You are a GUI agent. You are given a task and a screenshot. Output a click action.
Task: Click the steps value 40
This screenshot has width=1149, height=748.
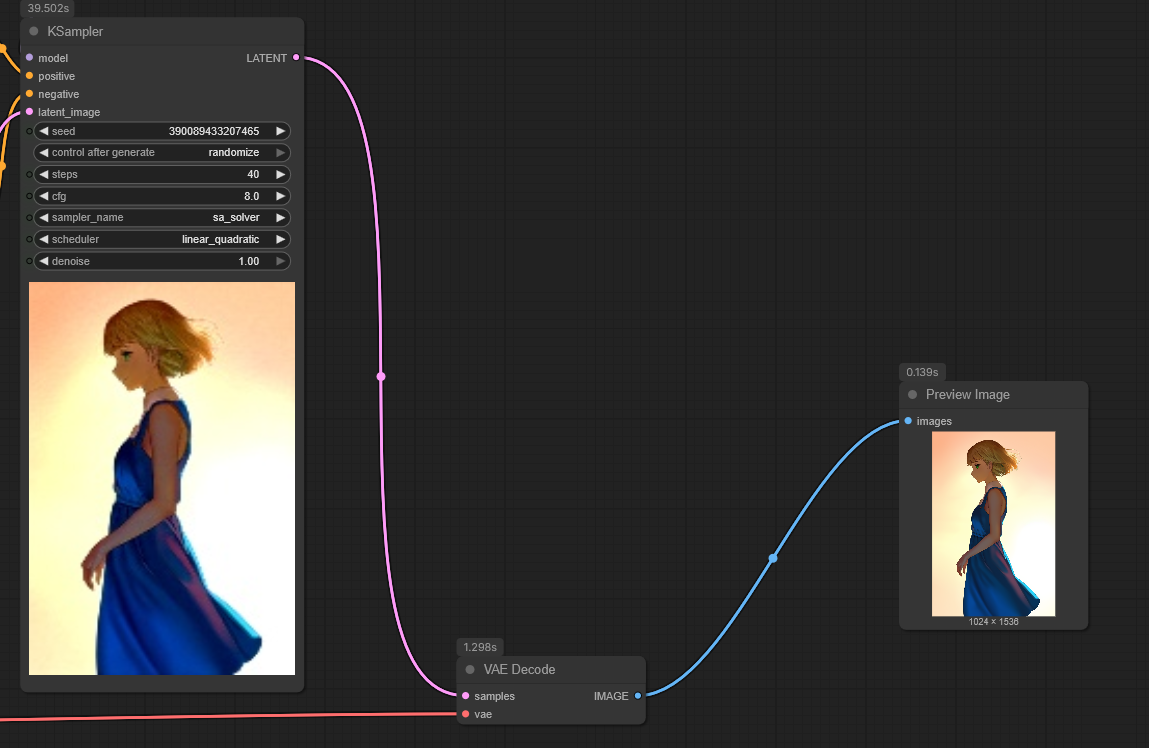253,174
